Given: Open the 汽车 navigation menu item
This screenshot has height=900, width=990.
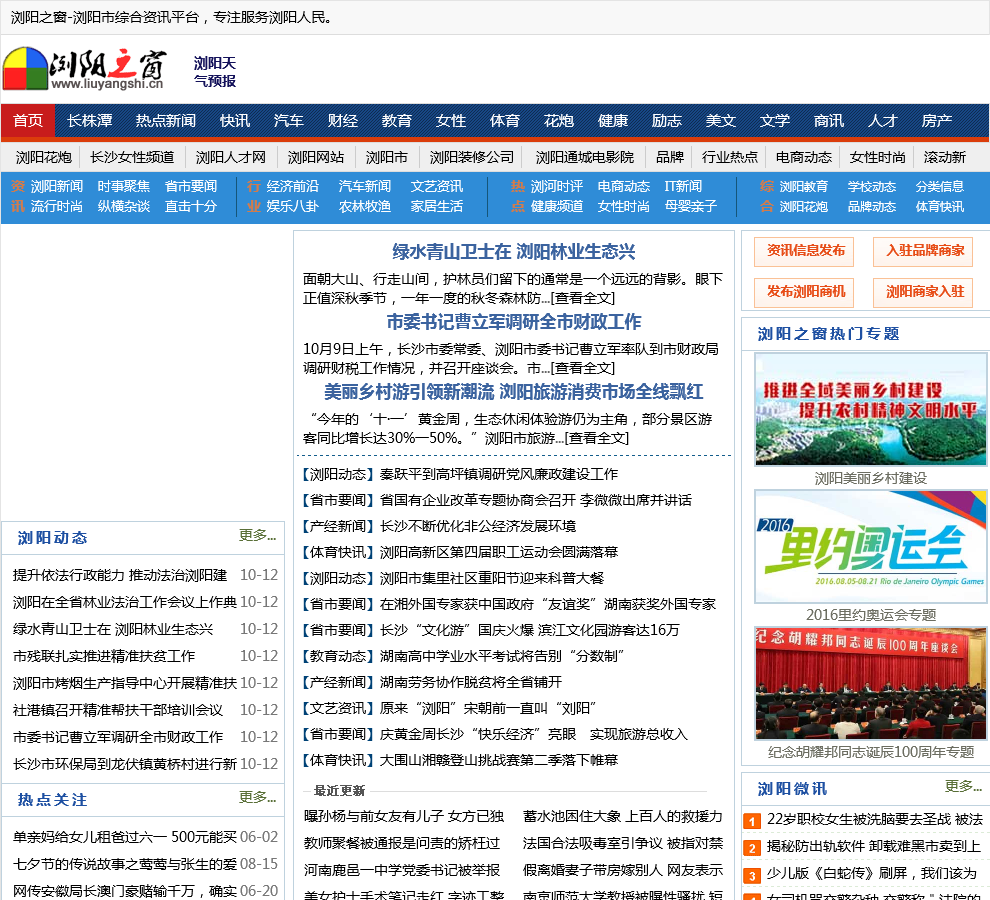Looking at the screenshot, I should (x=289, y=121).
